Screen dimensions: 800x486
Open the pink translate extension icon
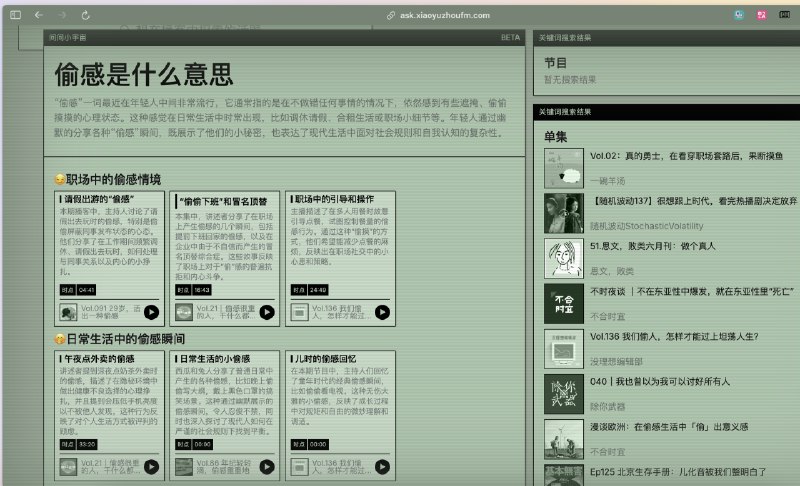click(x=762, y=15)
